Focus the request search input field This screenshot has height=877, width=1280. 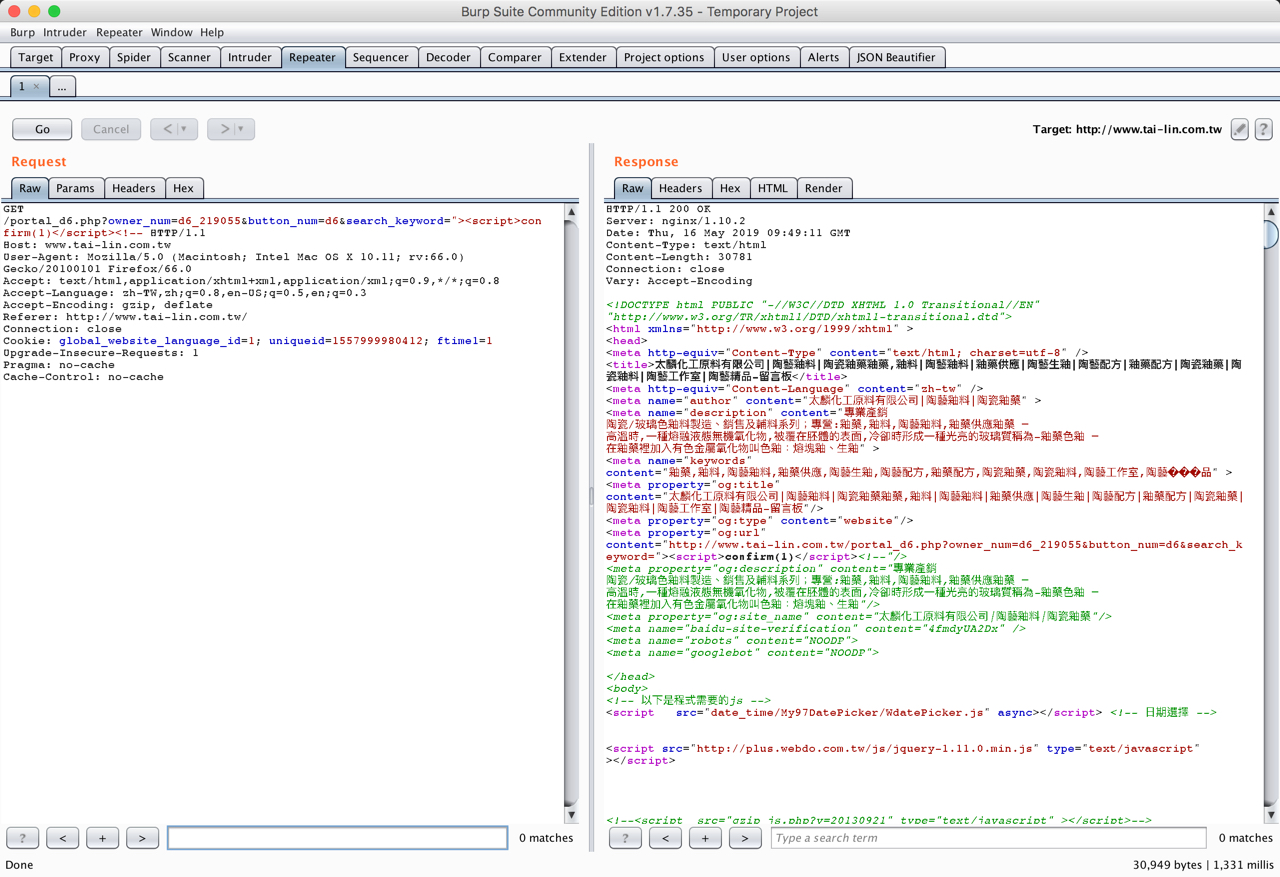[x=338, y=838]
